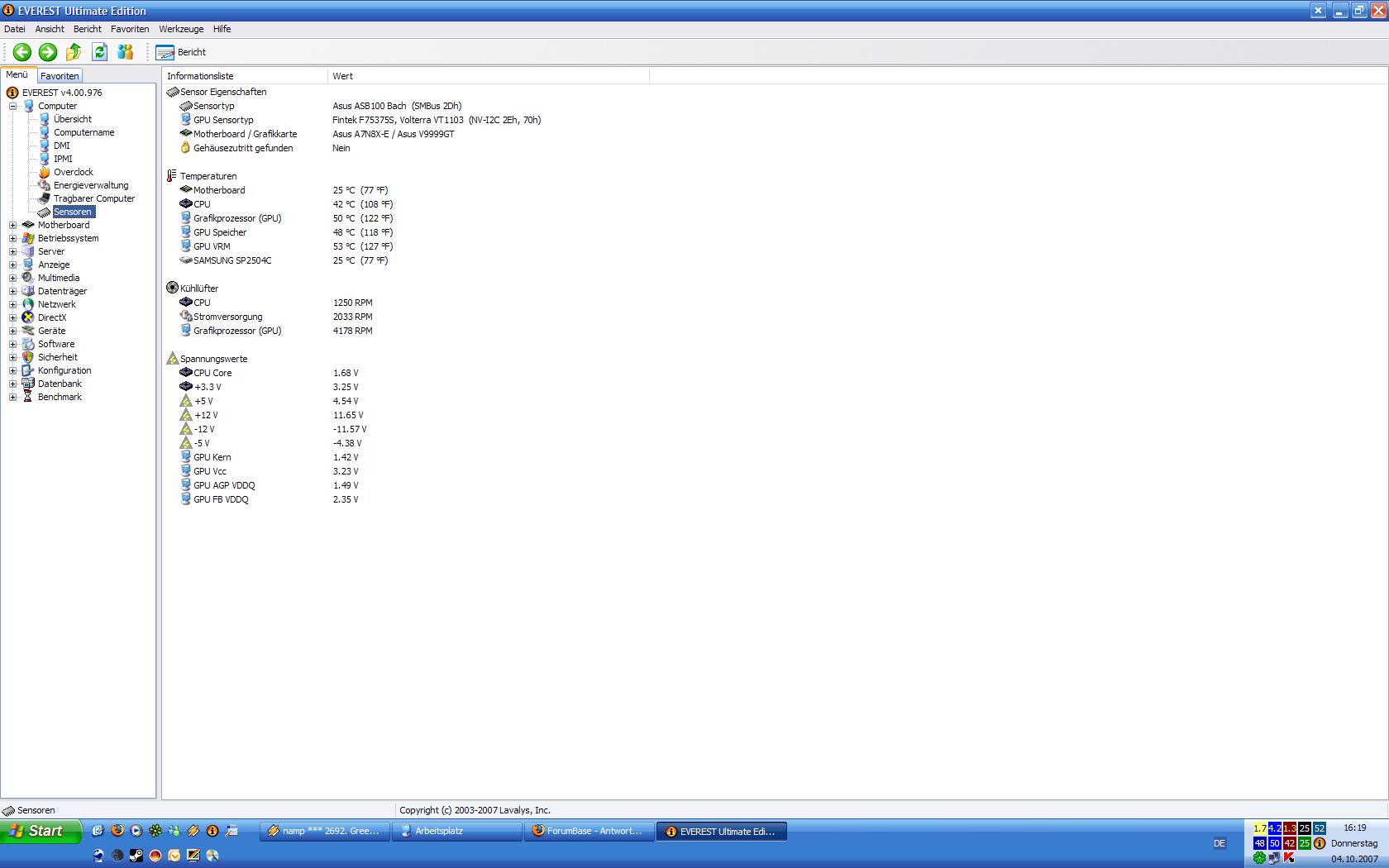Select Overclock in the tree
The height and width of the screenshot is (868, 1389).
(74, 172)
